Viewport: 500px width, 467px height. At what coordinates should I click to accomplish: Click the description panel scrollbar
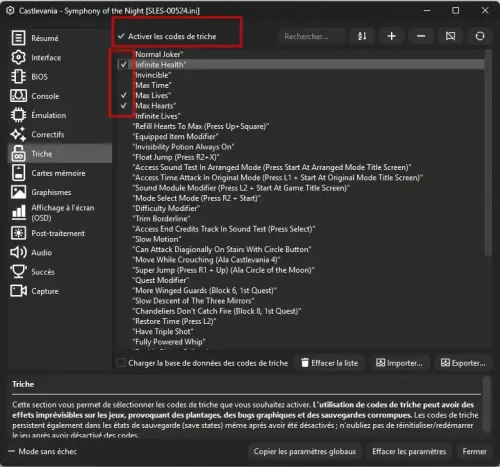pyautogui.click(x=487, y=404)
